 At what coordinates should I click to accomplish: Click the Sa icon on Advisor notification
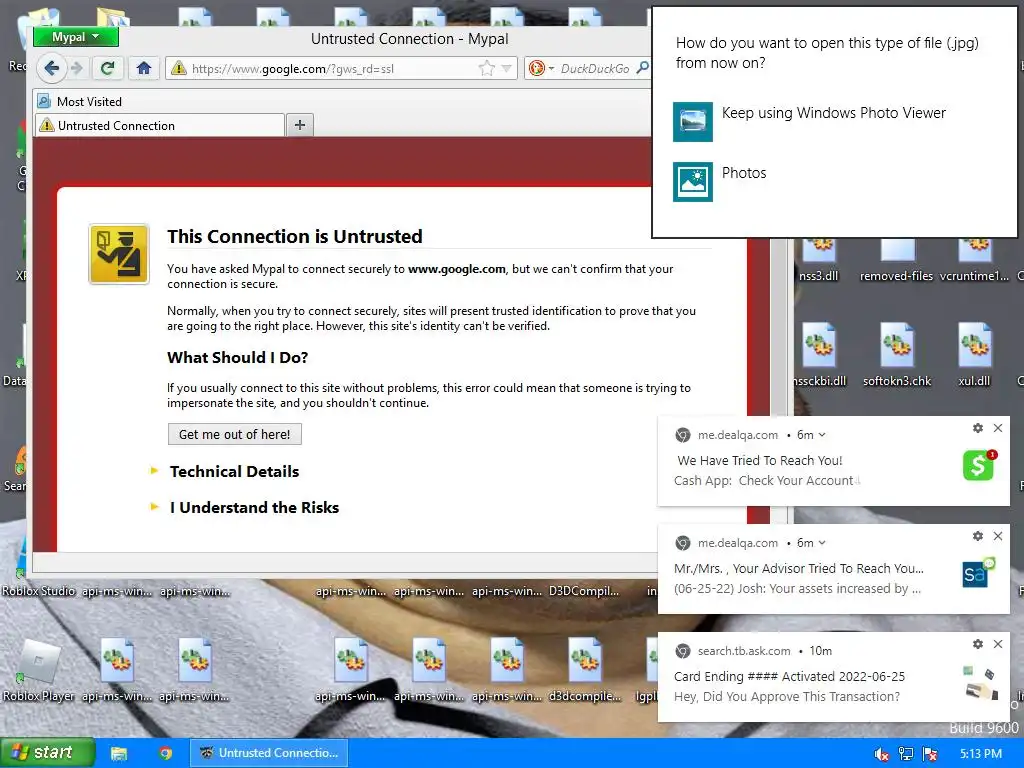(x=978, y=573)
